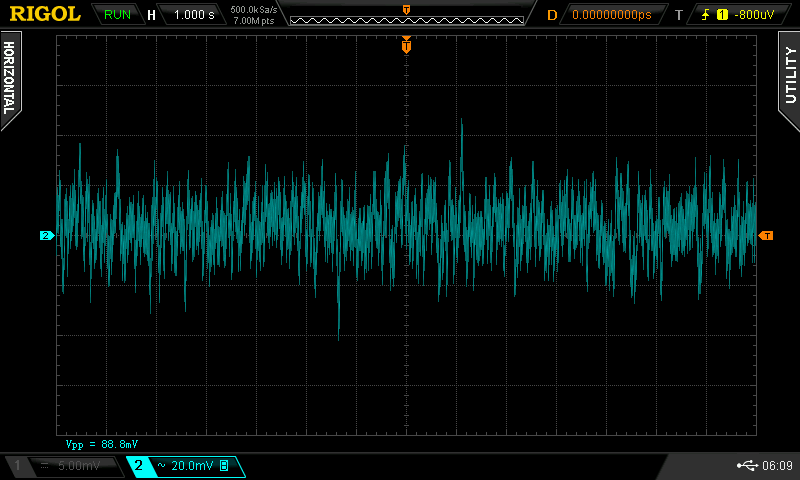800x480 pixels.
Task: Click the channel 2 ground level marker
Action: (x=47, y=235)
